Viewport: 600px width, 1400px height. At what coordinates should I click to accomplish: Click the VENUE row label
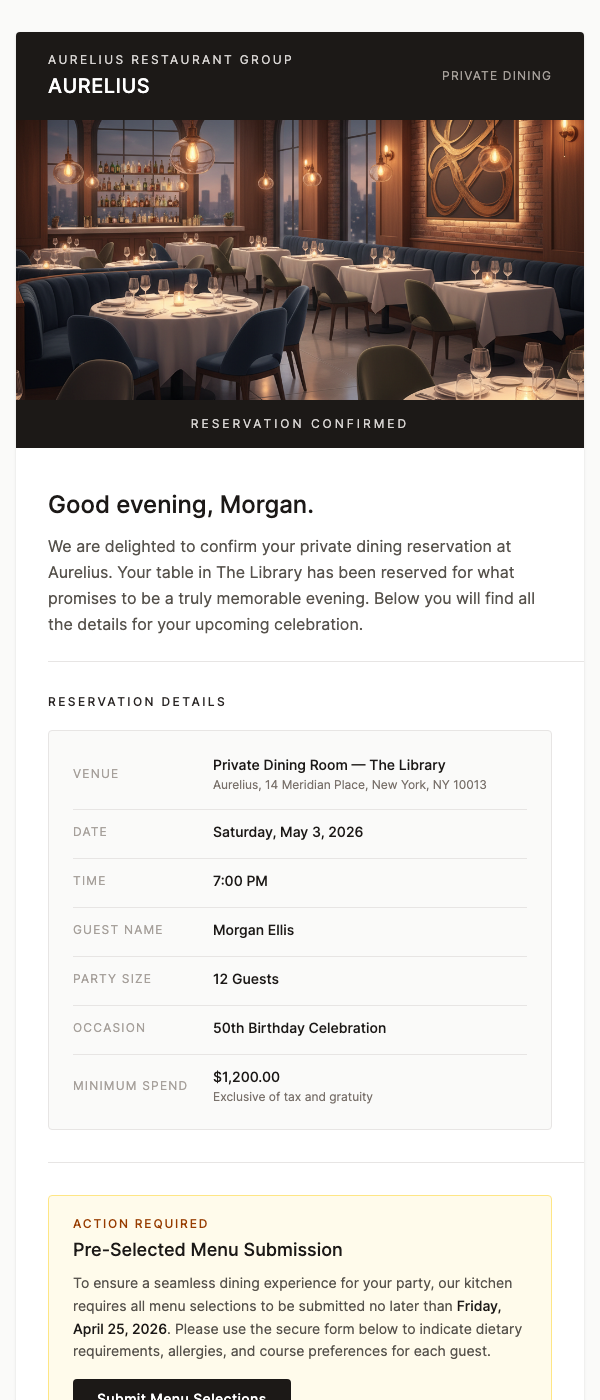pos(95,774)
